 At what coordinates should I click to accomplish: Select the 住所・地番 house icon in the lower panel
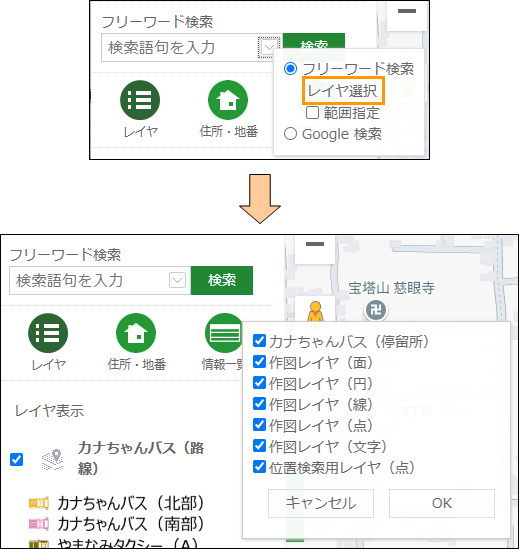[x=136, y=333]
